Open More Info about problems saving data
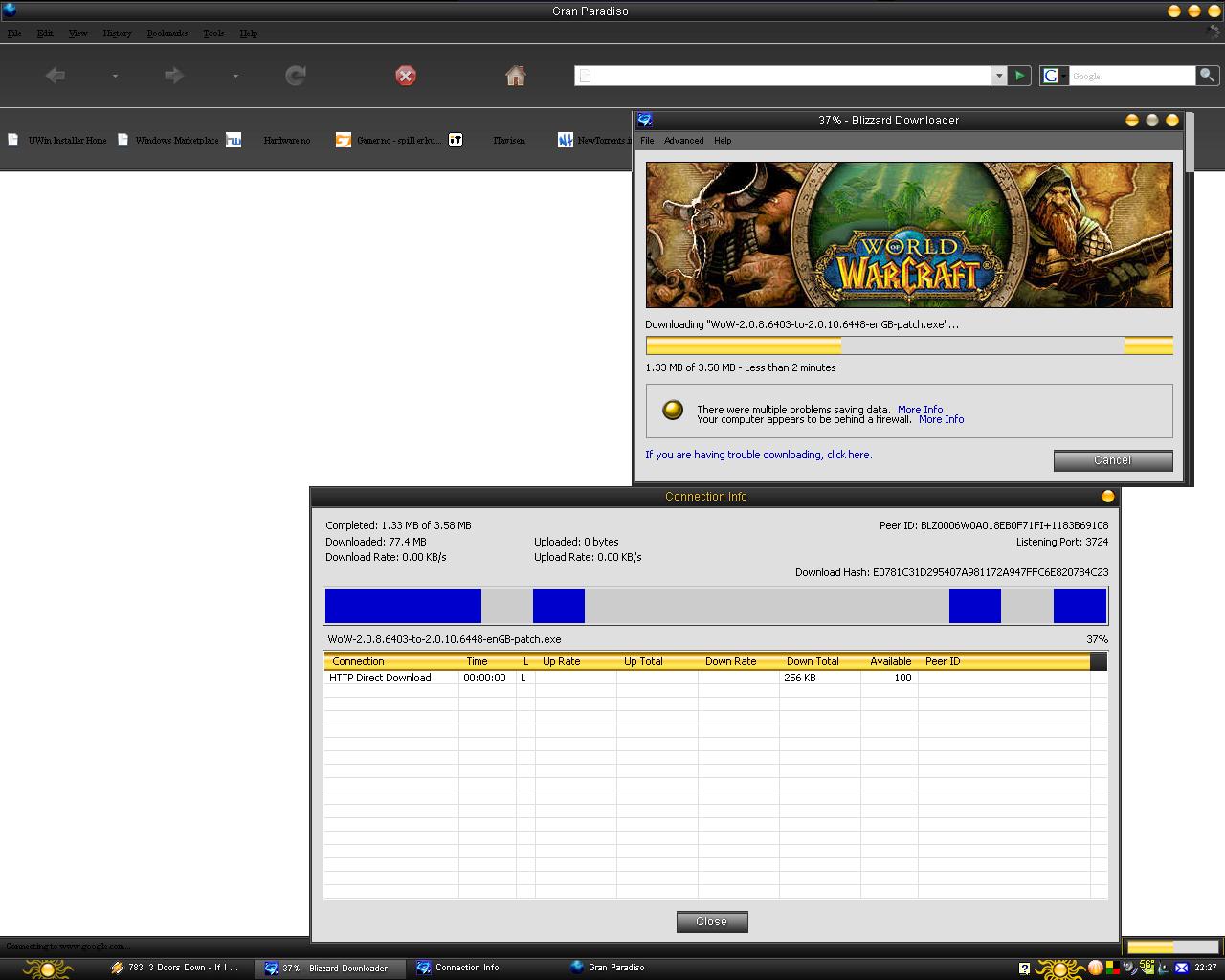Viewport: 1225px width, 980px height. click(x=920, y=410)
